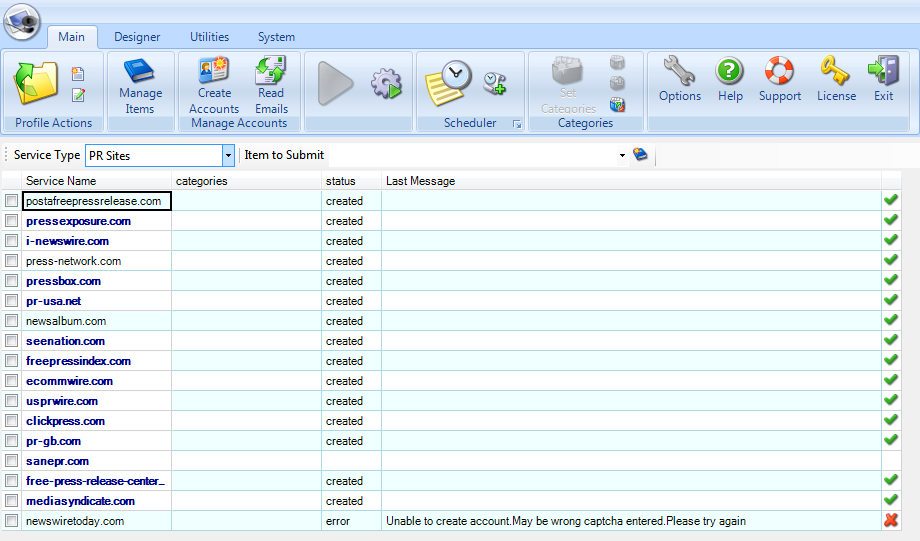The width and height of the screenshot is (920, 541).
Task: Select the sanepr.com service name
Action: coord(57,461)
